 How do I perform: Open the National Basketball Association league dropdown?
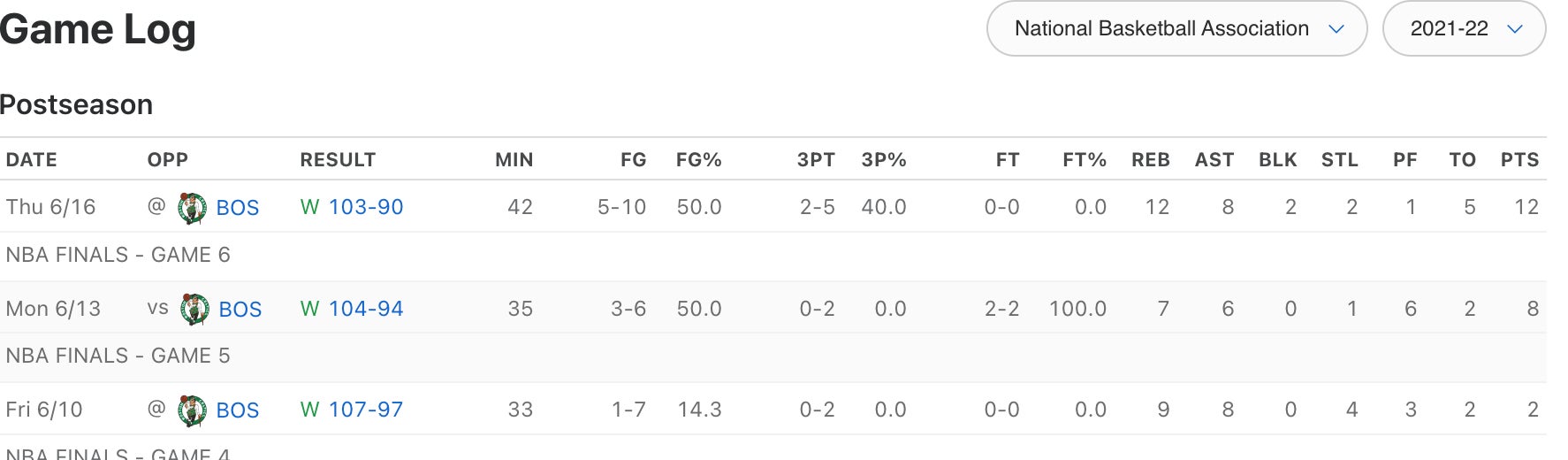tap(1176, 29)
